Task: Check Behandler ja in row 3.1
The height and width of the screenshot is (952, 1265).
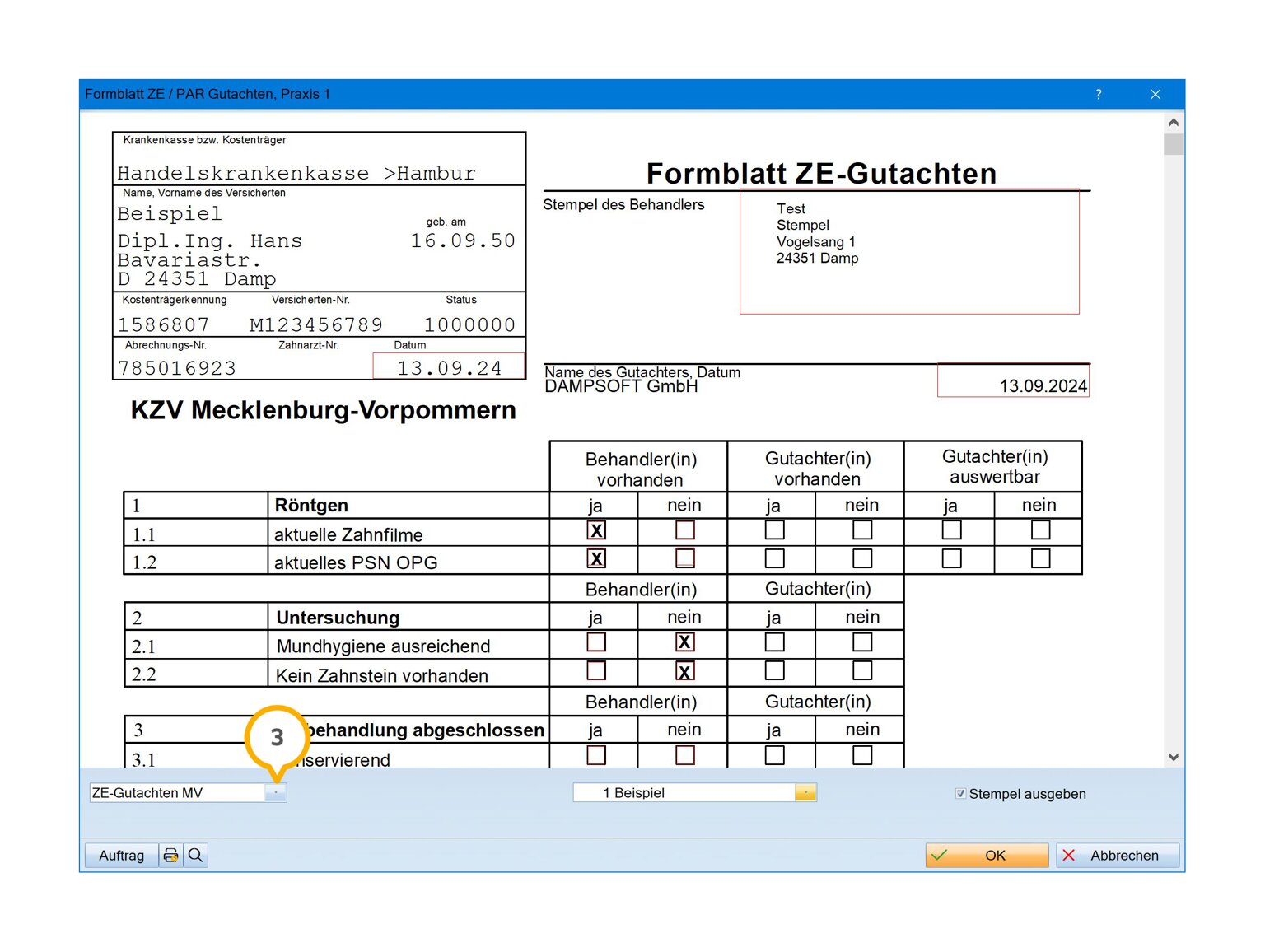Action: click(x=597, y=755)
